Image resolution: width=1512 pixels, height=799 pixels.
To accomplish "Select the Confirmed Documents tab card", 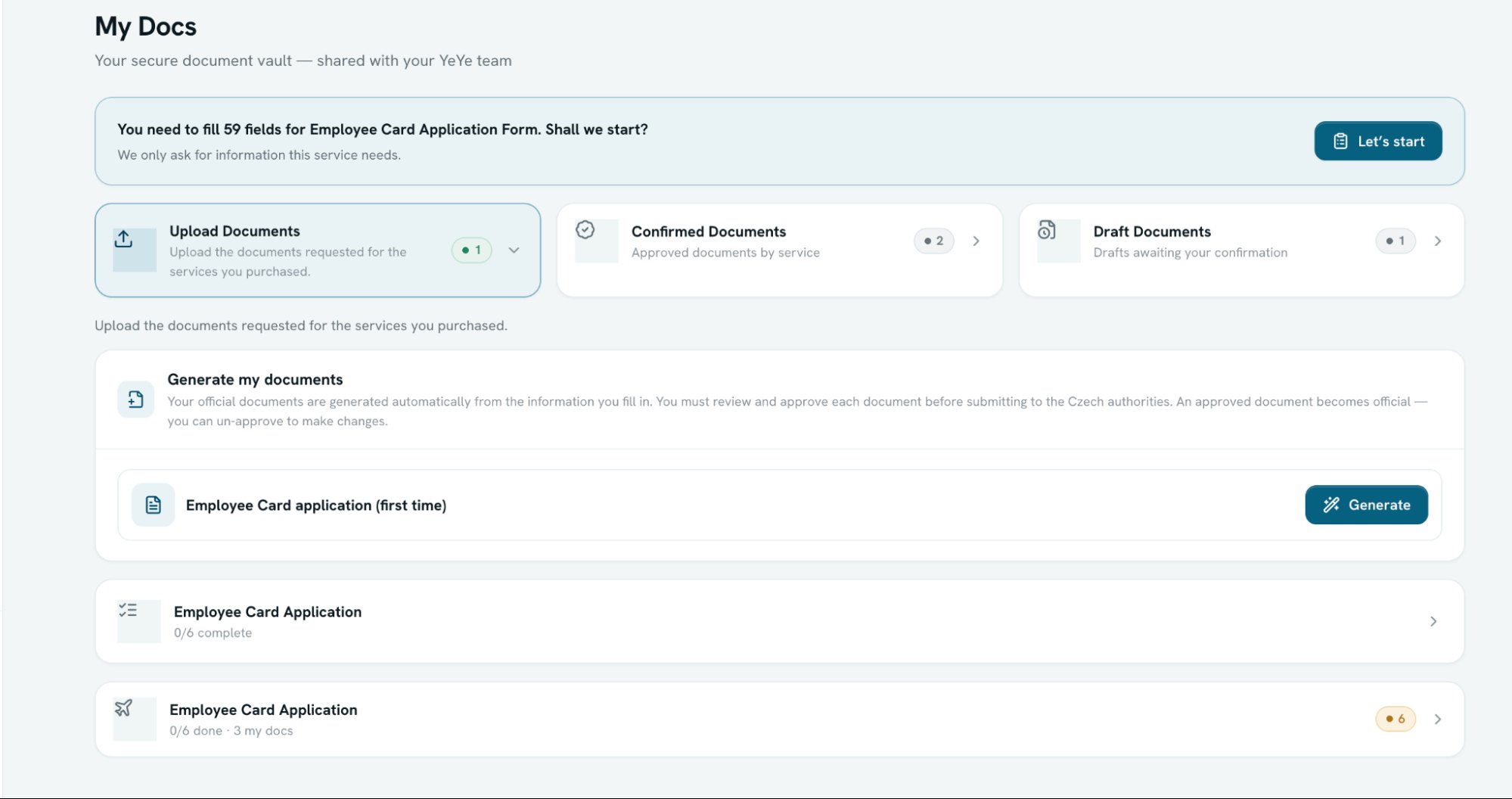I will pos(780,250).
